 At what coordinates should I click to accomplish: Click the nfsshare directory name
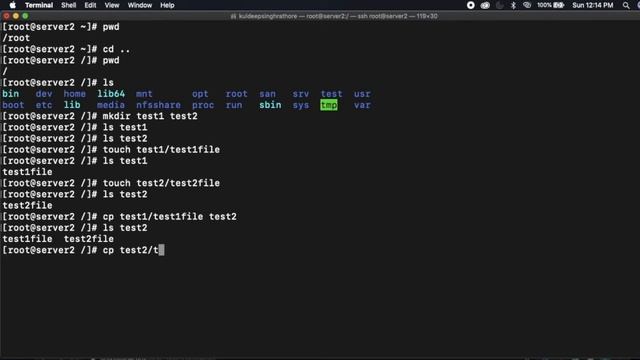(158, 105)
